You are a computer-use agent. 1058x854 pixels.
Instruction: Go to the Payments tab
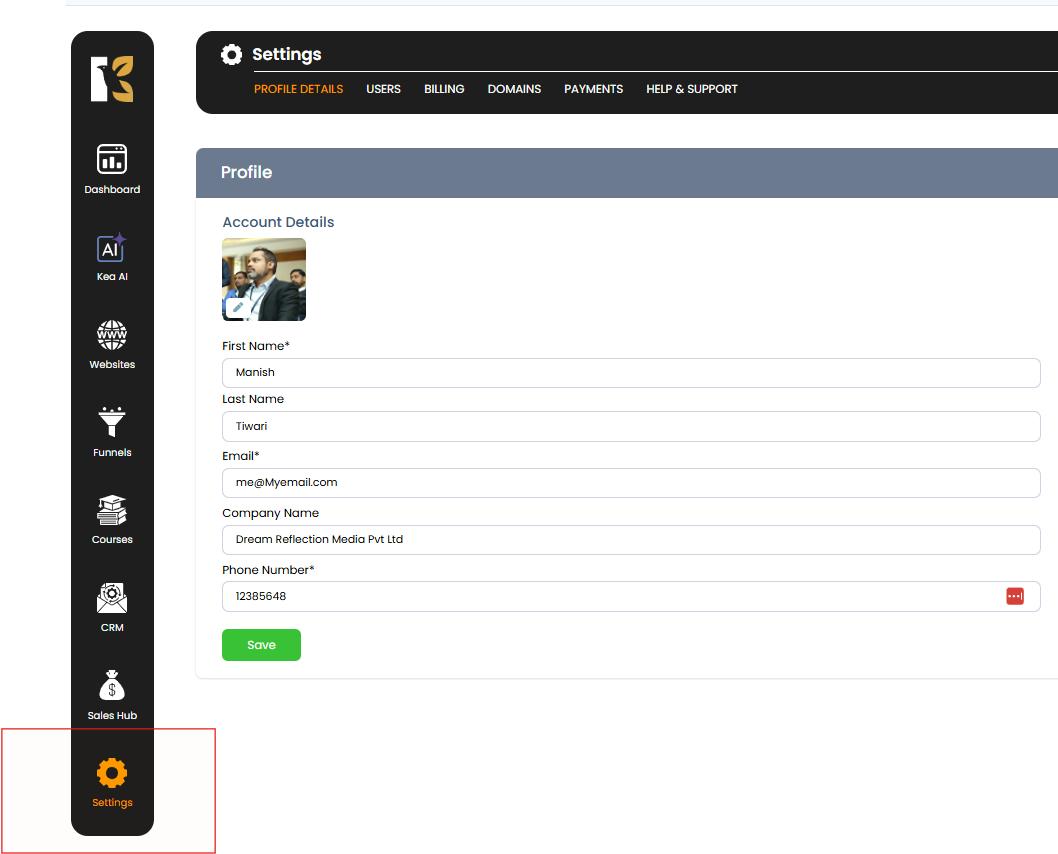593,89
